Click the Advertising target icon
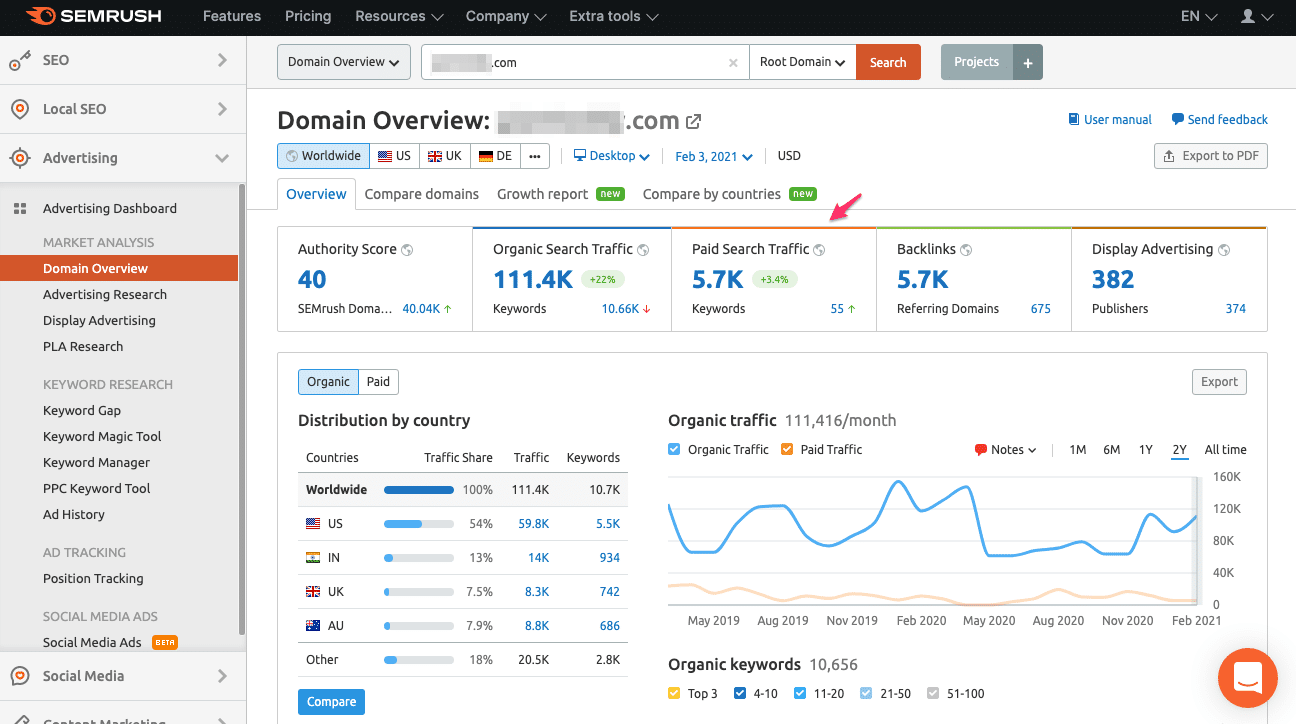 click(x=19, y=158)
